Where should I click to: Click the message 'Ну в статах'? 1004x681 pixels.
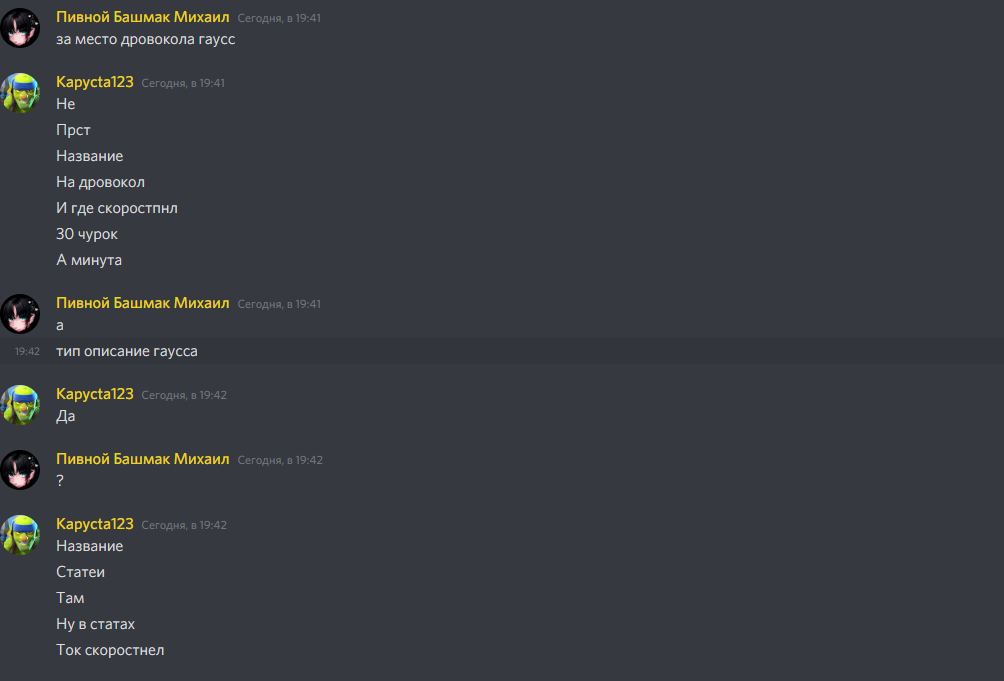95,624
